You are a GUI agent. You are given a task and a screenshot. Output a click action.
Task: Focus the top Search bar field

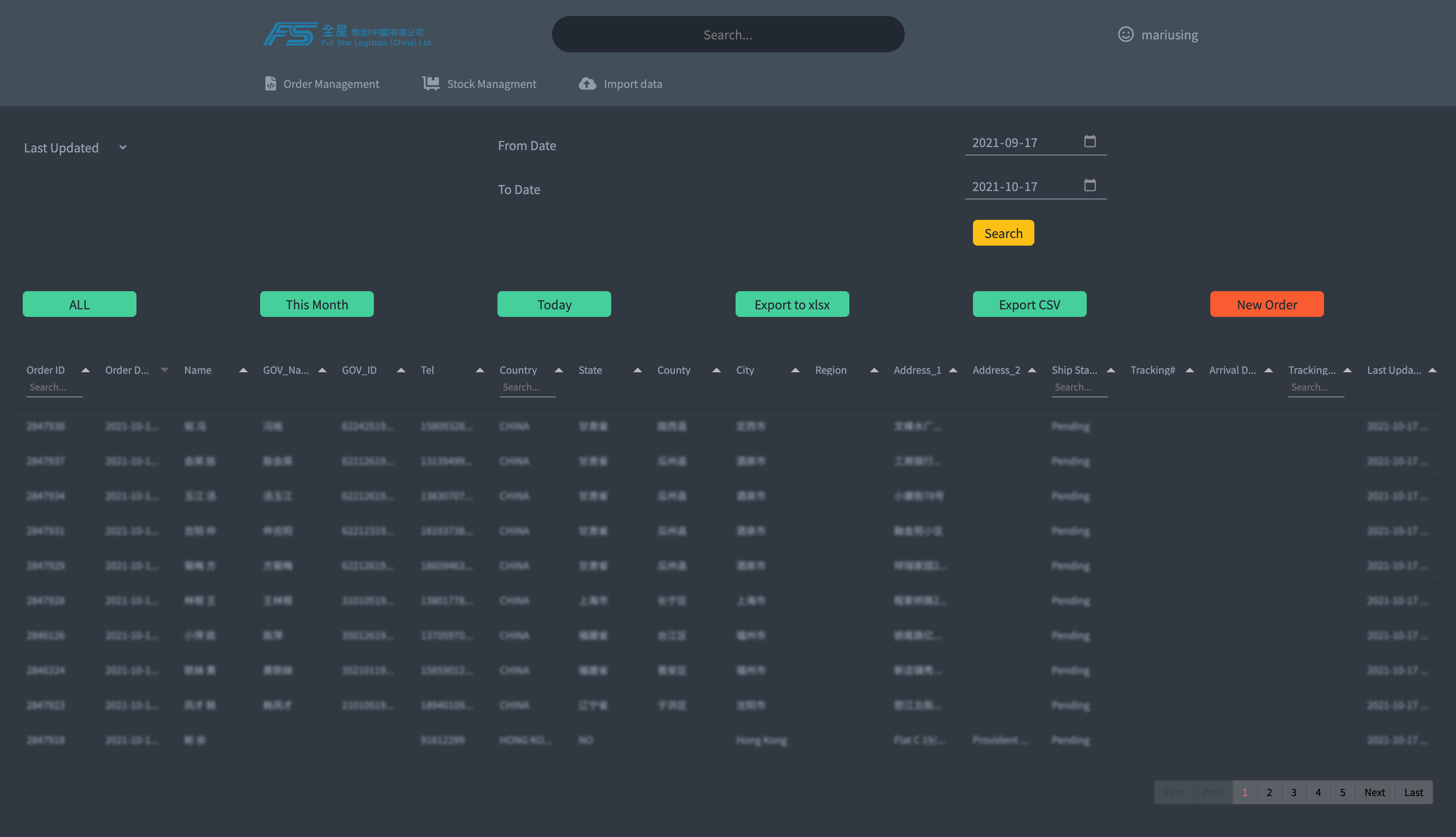[728, 34]
